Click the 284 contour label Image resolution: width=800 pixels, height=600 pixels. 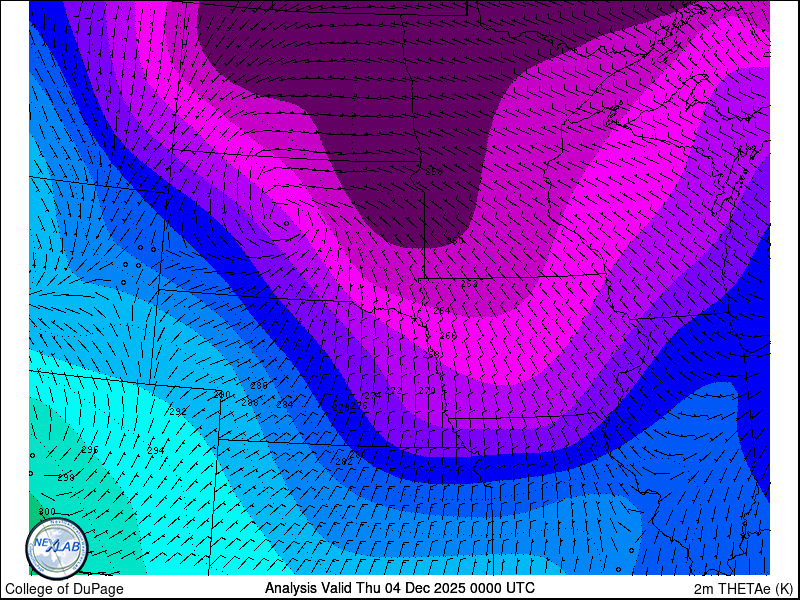285,405
